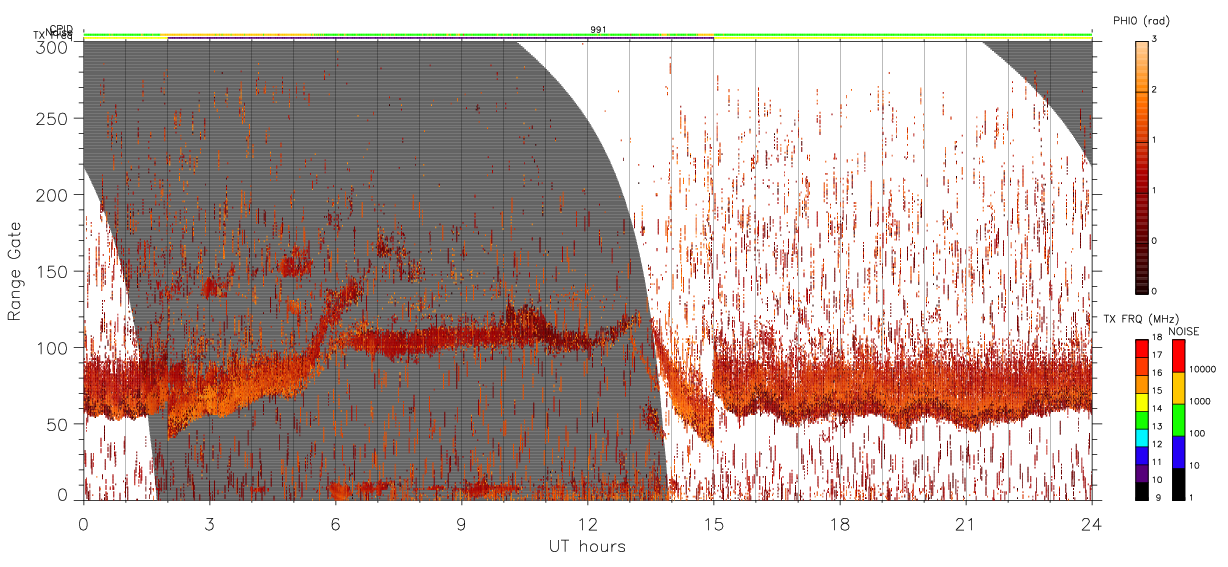Select the "991" CPID label above the plot
This screenshot has height=567, width=1228.
click(x=598, y=30)
